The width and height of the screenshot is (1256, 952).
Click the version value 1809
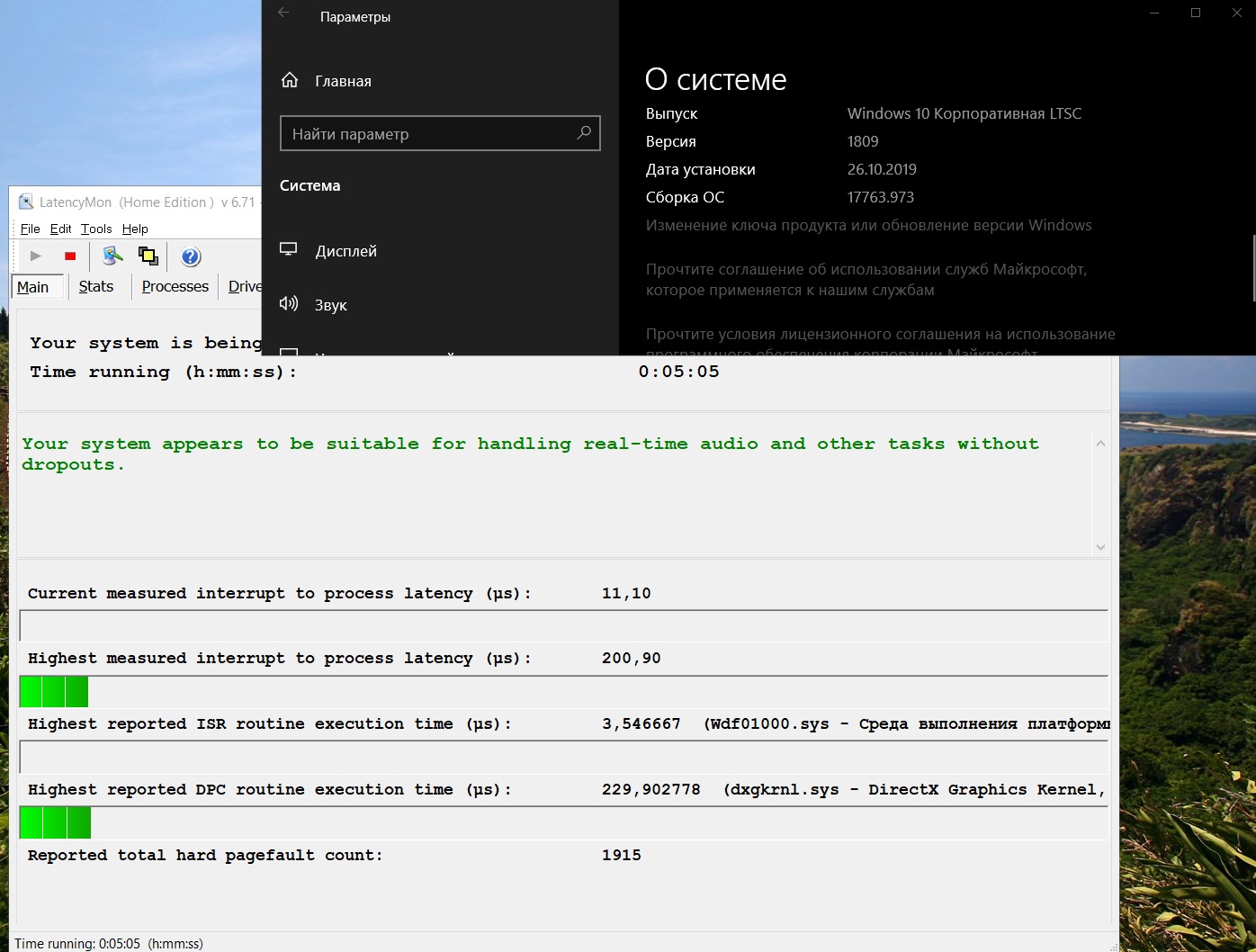pos(863,141)
